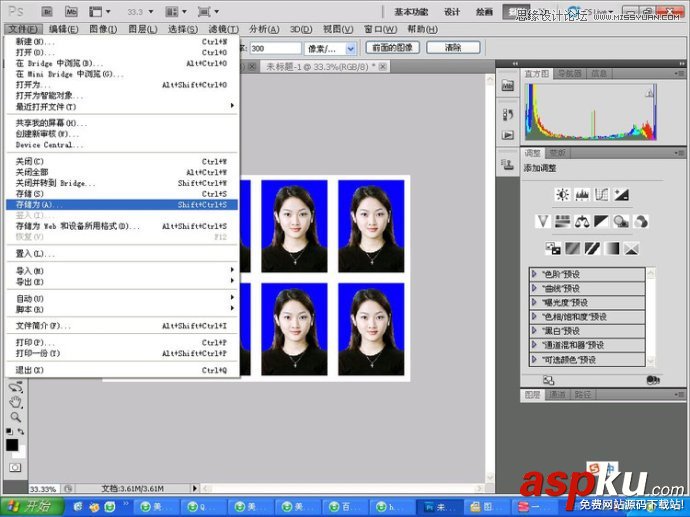Select the 基本功能 workspace
The width and height of the screenshot is (690, 517).
(411, 12)
